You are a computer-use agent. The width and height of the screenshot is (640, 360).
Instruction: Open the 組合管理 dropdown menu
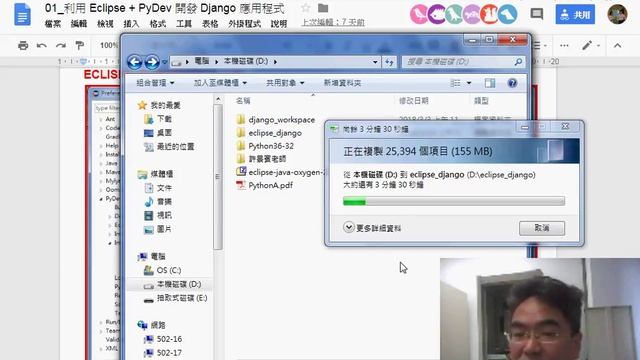tap(155, 83)
